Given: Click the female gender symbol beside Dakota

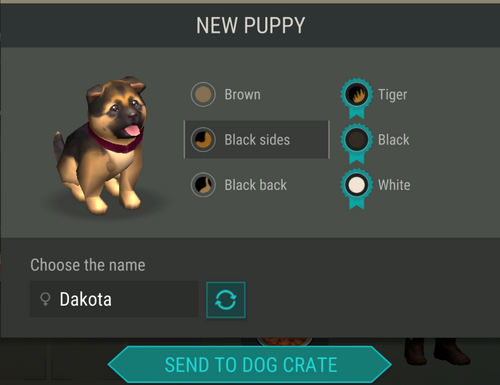Looking at the screenshot, I should pos(45,299).
